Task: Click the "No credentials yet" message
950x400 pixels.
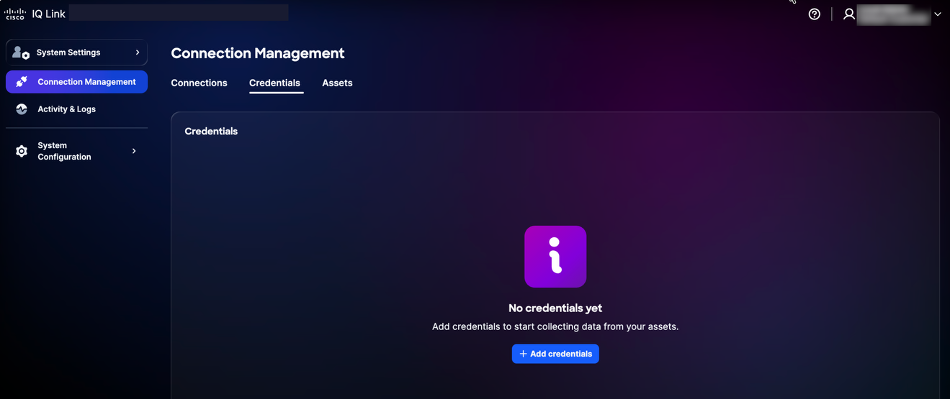Action: click(x=555, y=308)
